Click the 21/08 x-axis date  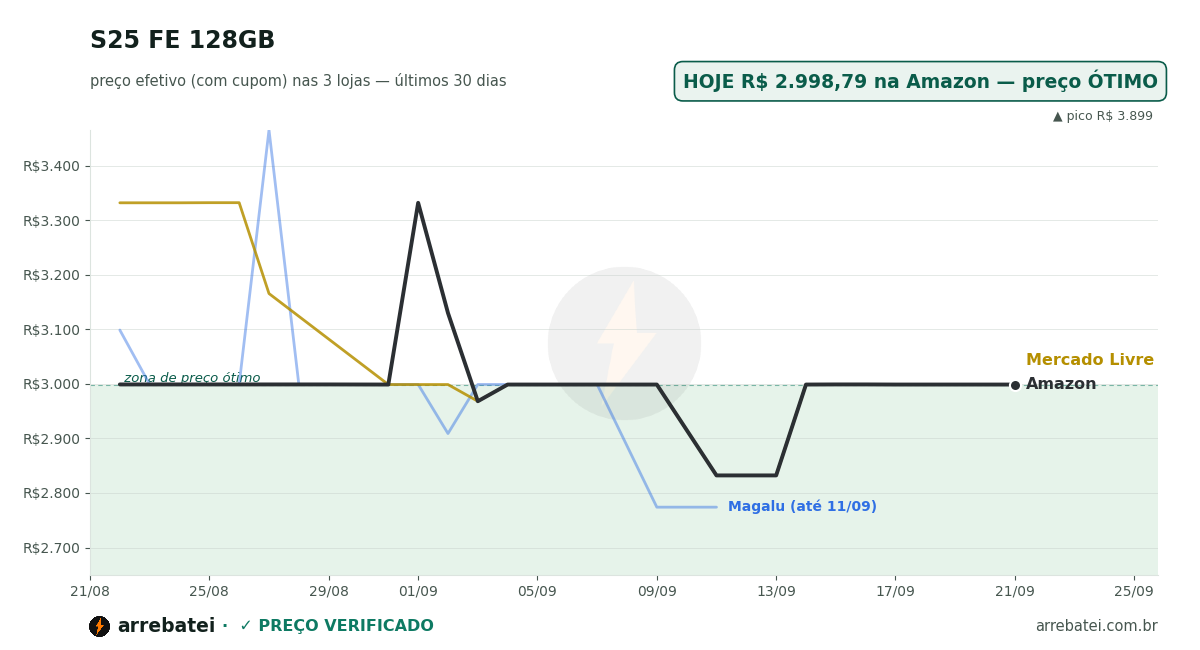click(x=90, y=591)
